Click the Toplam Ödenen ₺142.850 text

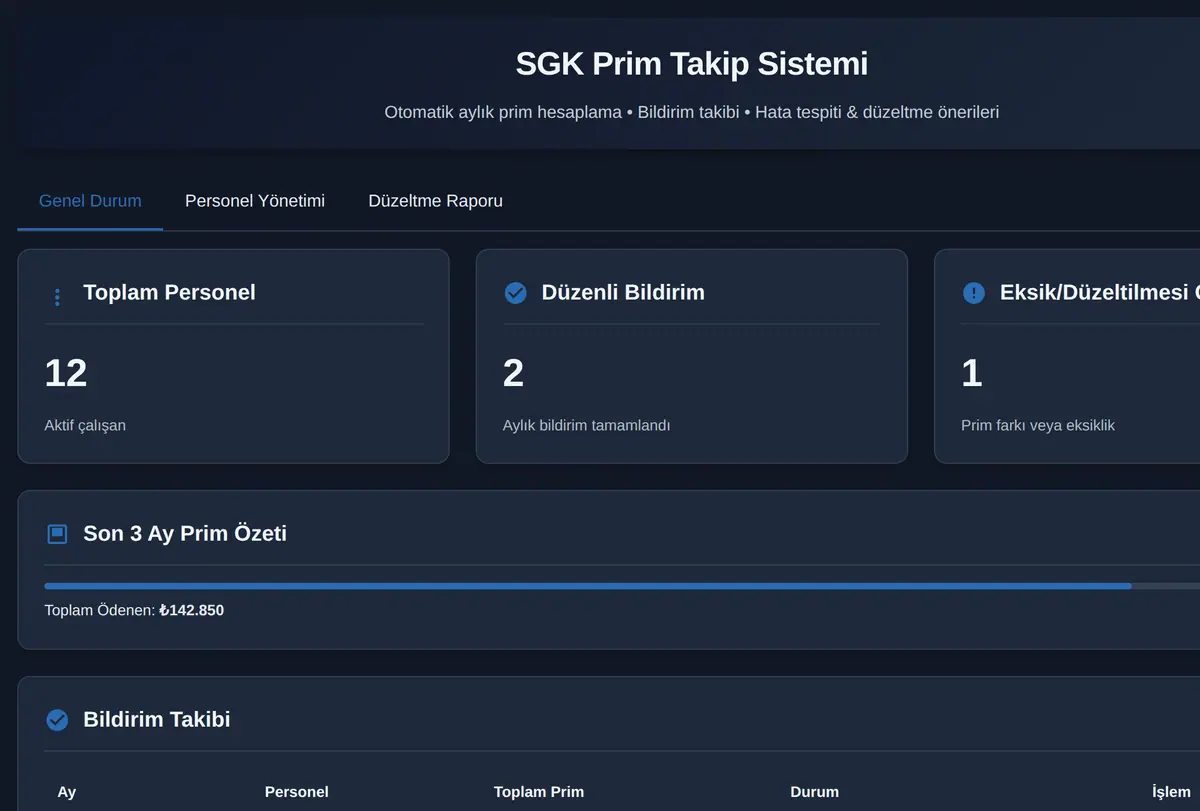[x=134, y=609]
